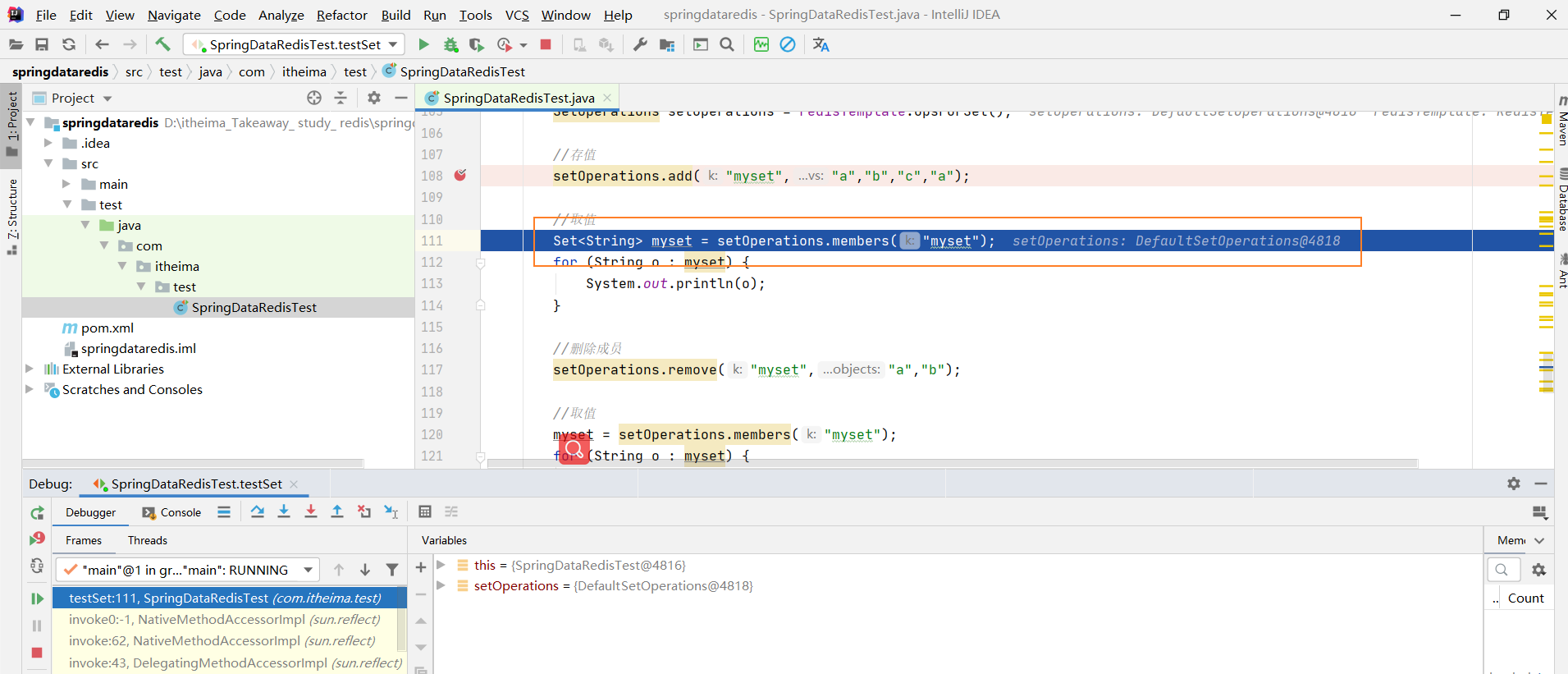Toggle the breakpoint on line 108
1568x674 pixels.
(x=460, y=175)
